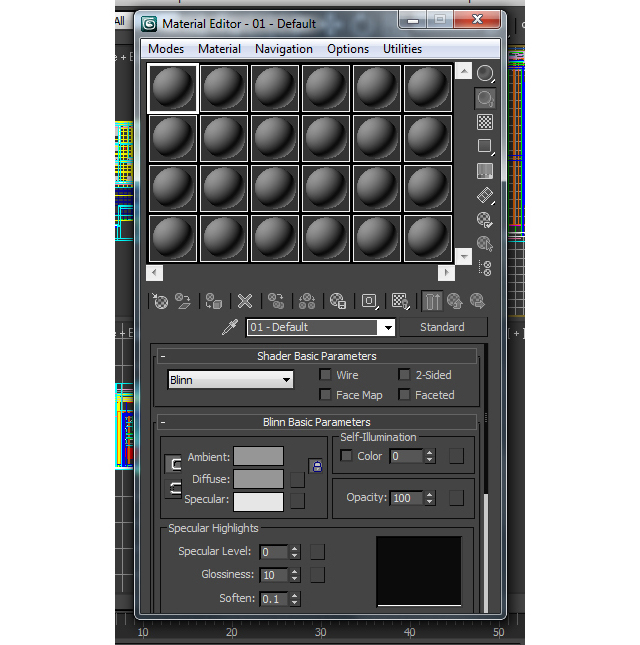Screen dimensions: 640x645
Task: Click the Diffuse map button
Action: coord(297,479)
